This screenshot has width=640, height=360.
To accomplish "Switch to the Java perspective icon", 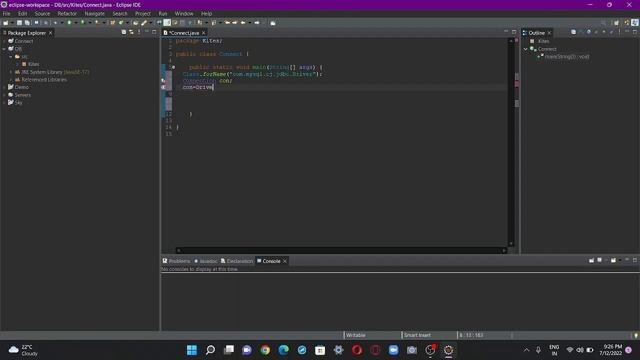I will pos(635,23).
